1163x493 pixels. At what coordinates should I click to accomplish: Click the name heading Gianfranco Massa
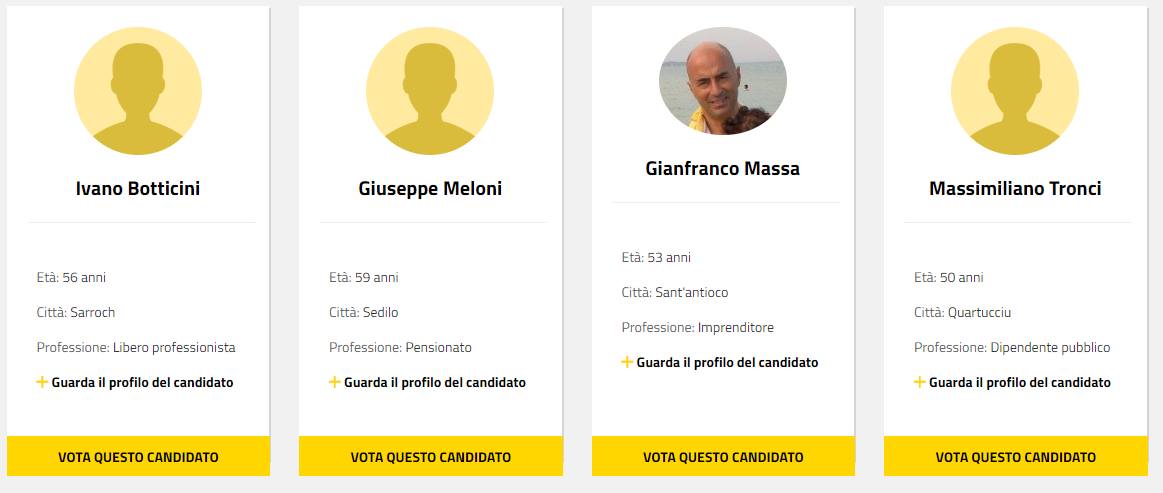pyautogui.click(x=723, y=168)
